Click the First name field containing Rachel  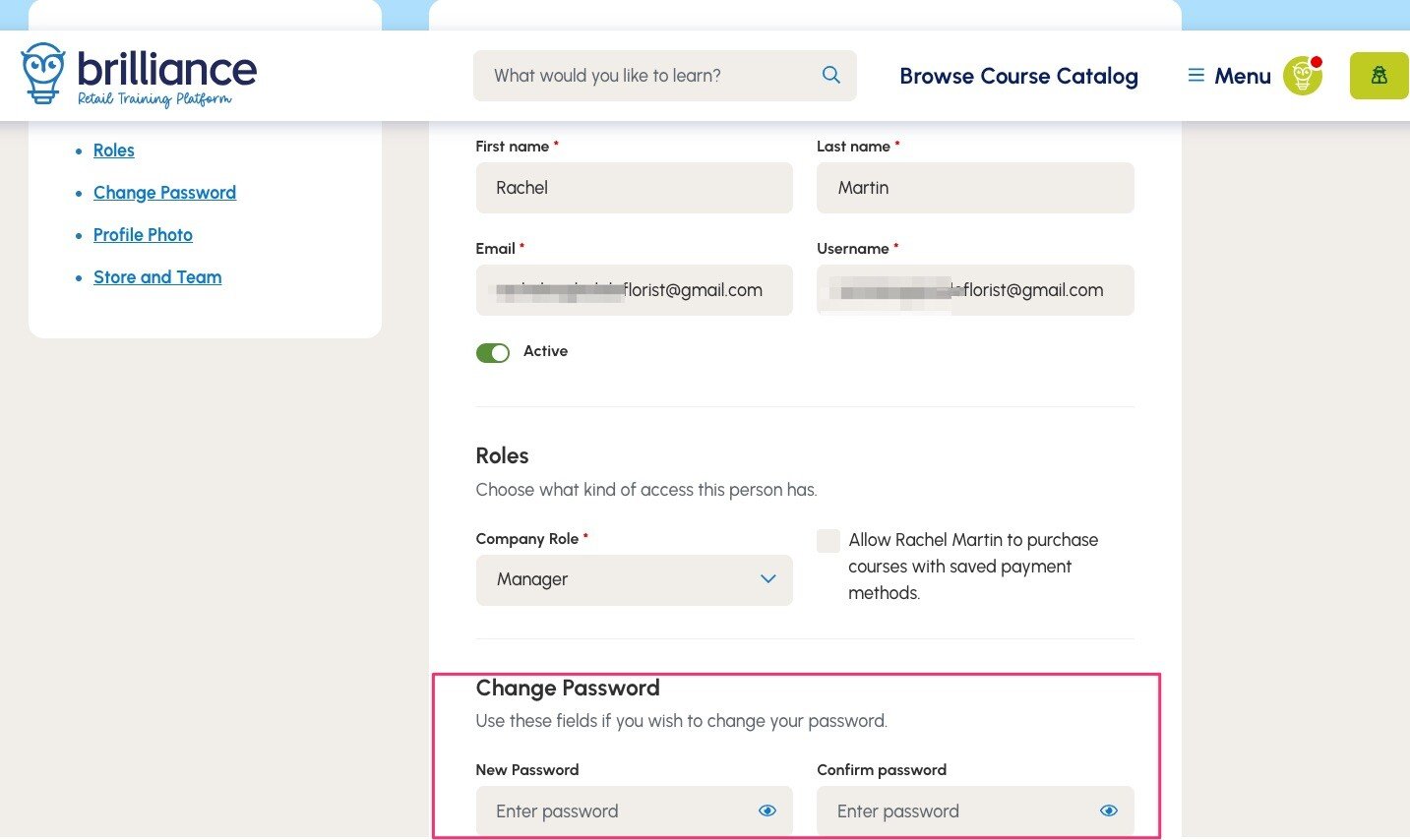[634, 188]
